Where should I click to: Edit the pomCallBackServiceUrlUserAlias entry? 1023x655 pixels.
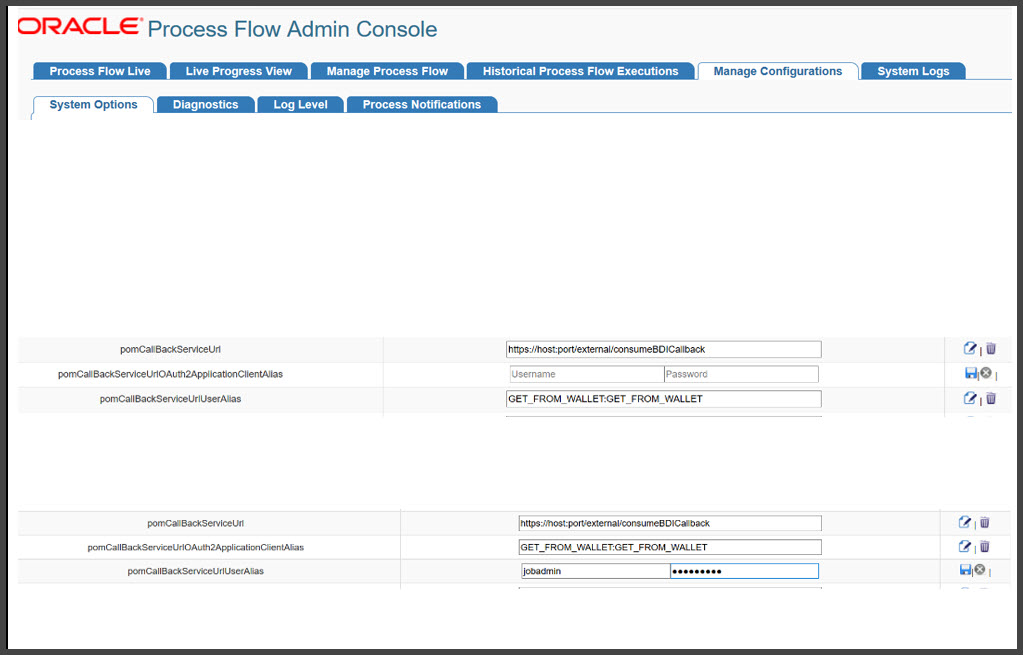click(x=969, y=398)
